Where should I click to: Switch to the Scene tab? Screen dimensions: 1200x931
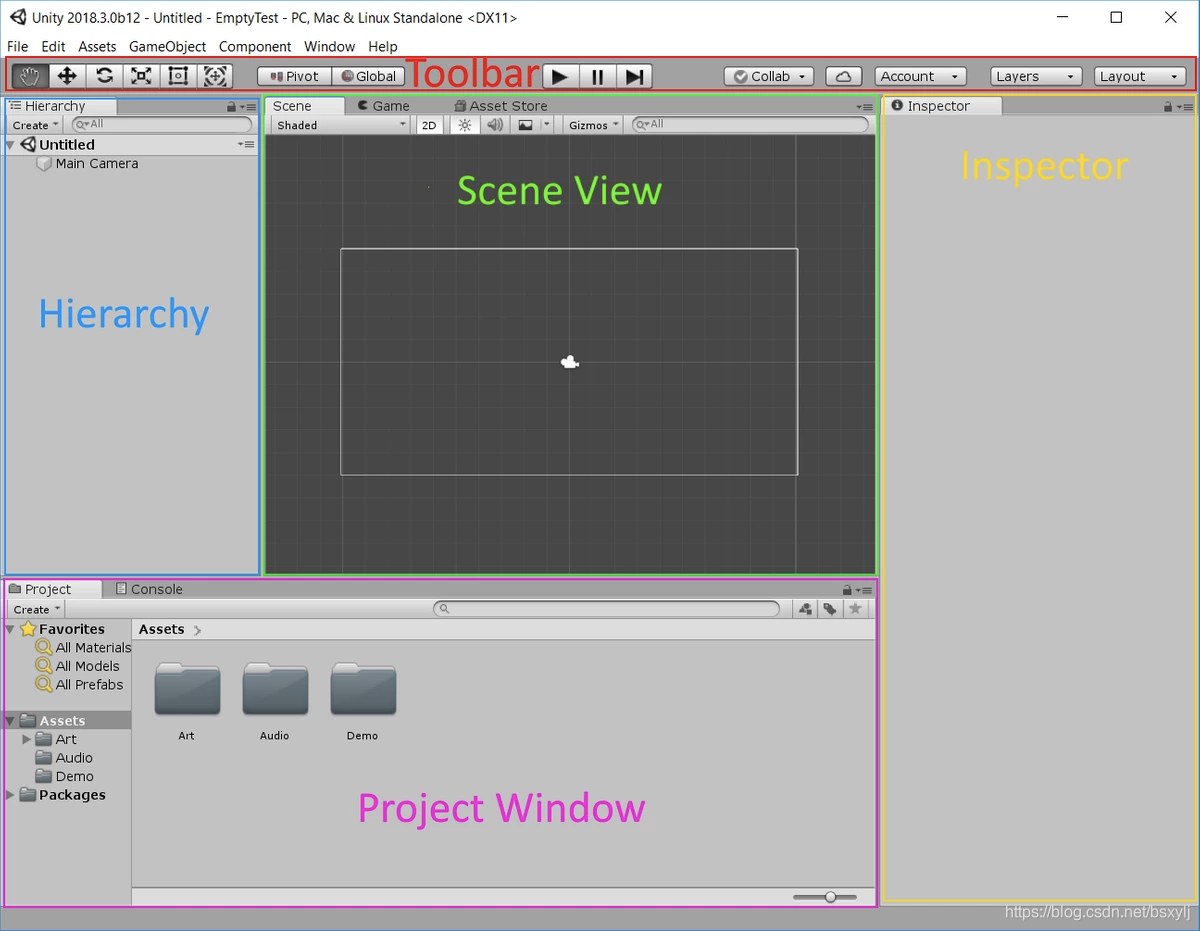(304, 105)
